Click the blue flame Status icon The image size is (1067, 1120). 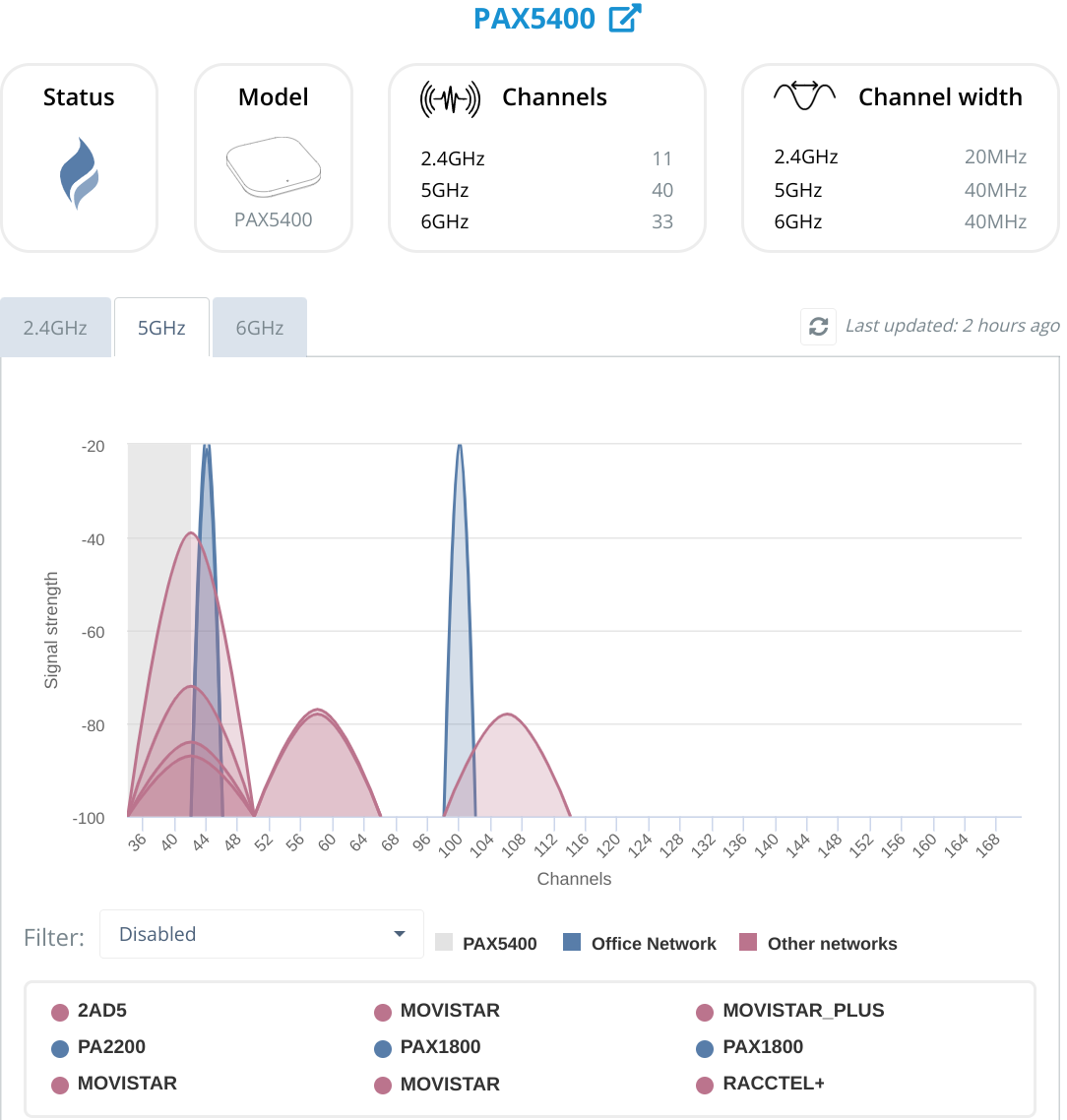[x=79, y=173]
